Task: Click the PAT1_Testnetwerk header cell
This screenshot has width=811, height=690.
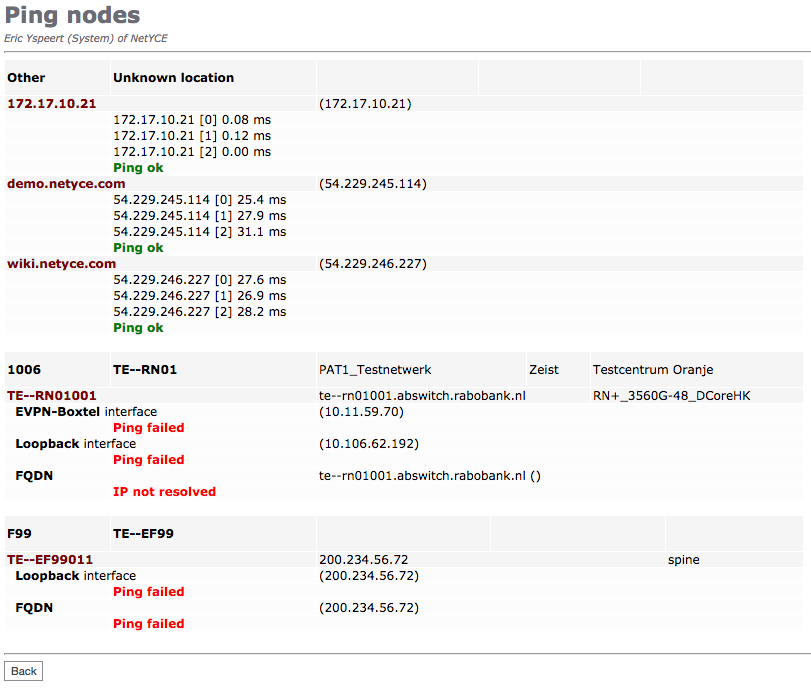Action: tap(375, 370)
